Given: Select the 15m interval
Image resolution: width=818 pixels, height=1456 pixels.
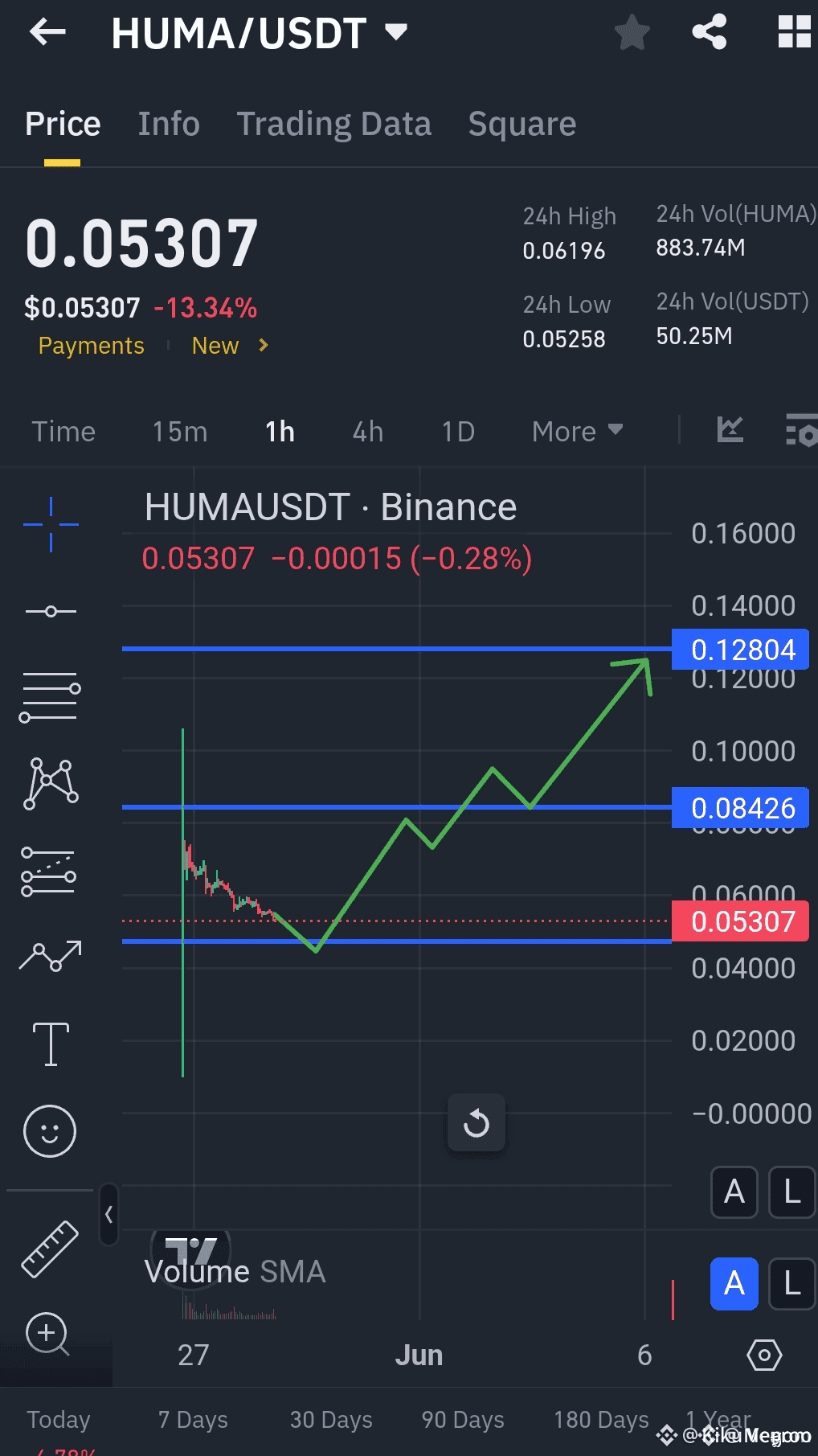Looking at the screenshot, I should tap(180, 432).
